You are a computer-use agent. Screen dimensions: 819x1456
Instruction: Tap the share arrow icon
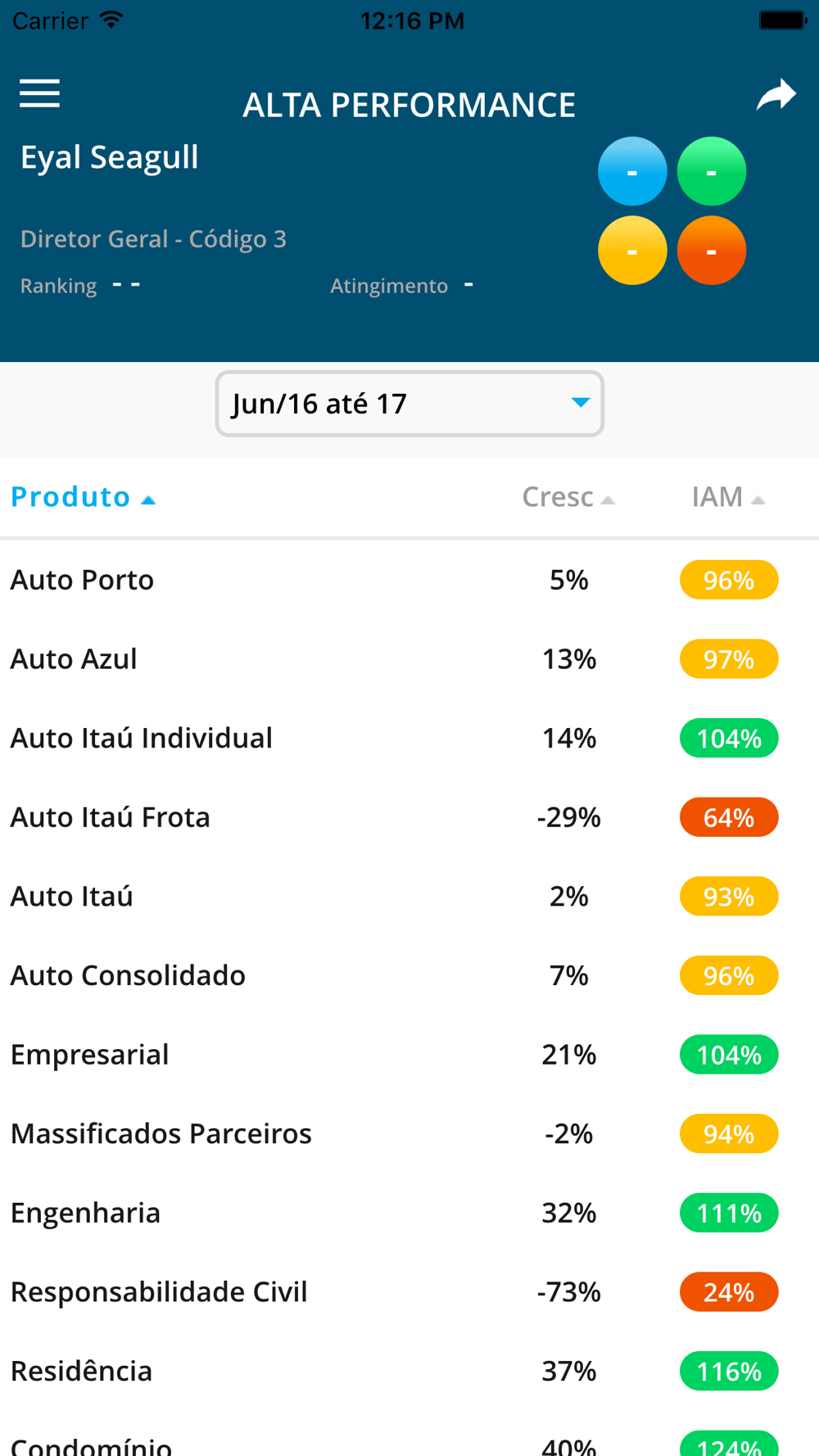coord(776,95)
